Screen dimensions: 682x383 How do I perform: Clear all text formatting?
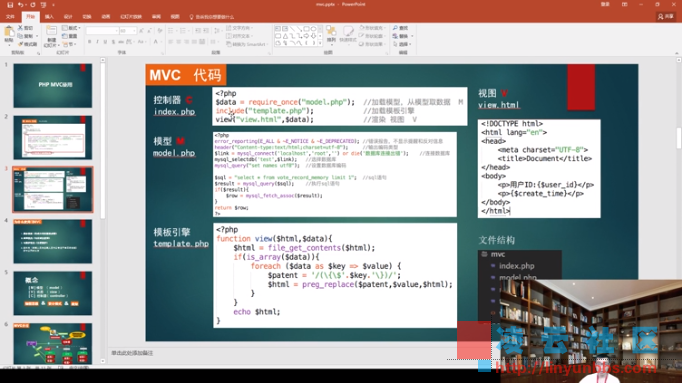click(x=160, y=31)
